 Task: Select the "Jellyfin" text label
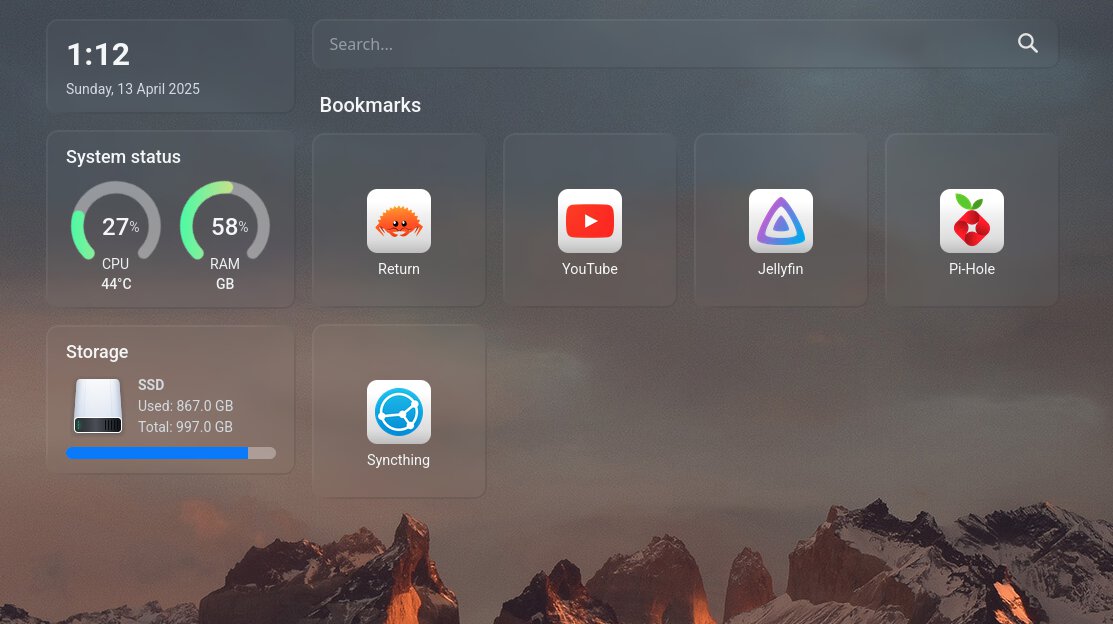780,269
